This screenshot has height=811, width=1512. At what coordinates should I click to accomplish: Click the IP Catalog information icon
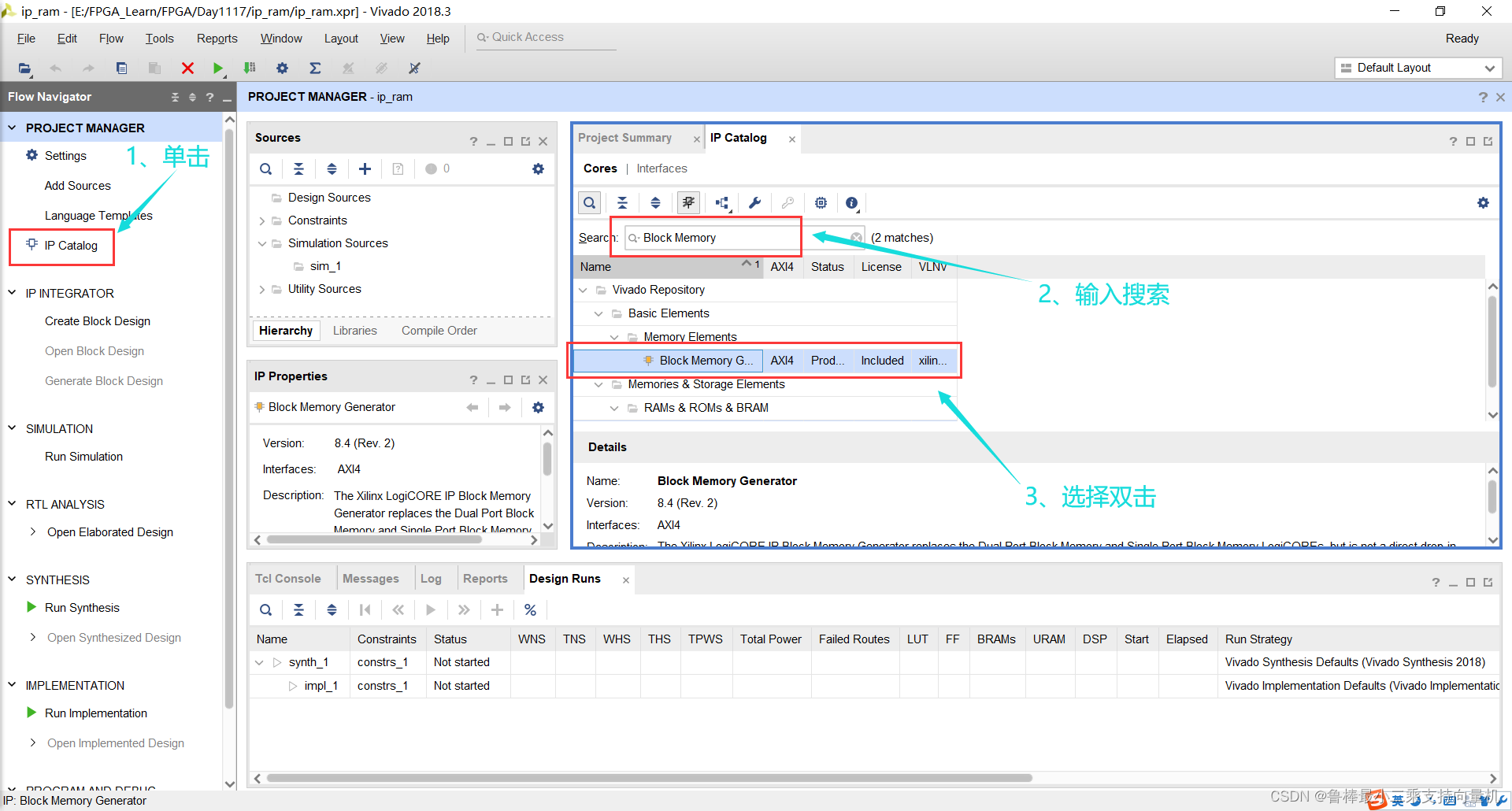click(x=851, y=203)
